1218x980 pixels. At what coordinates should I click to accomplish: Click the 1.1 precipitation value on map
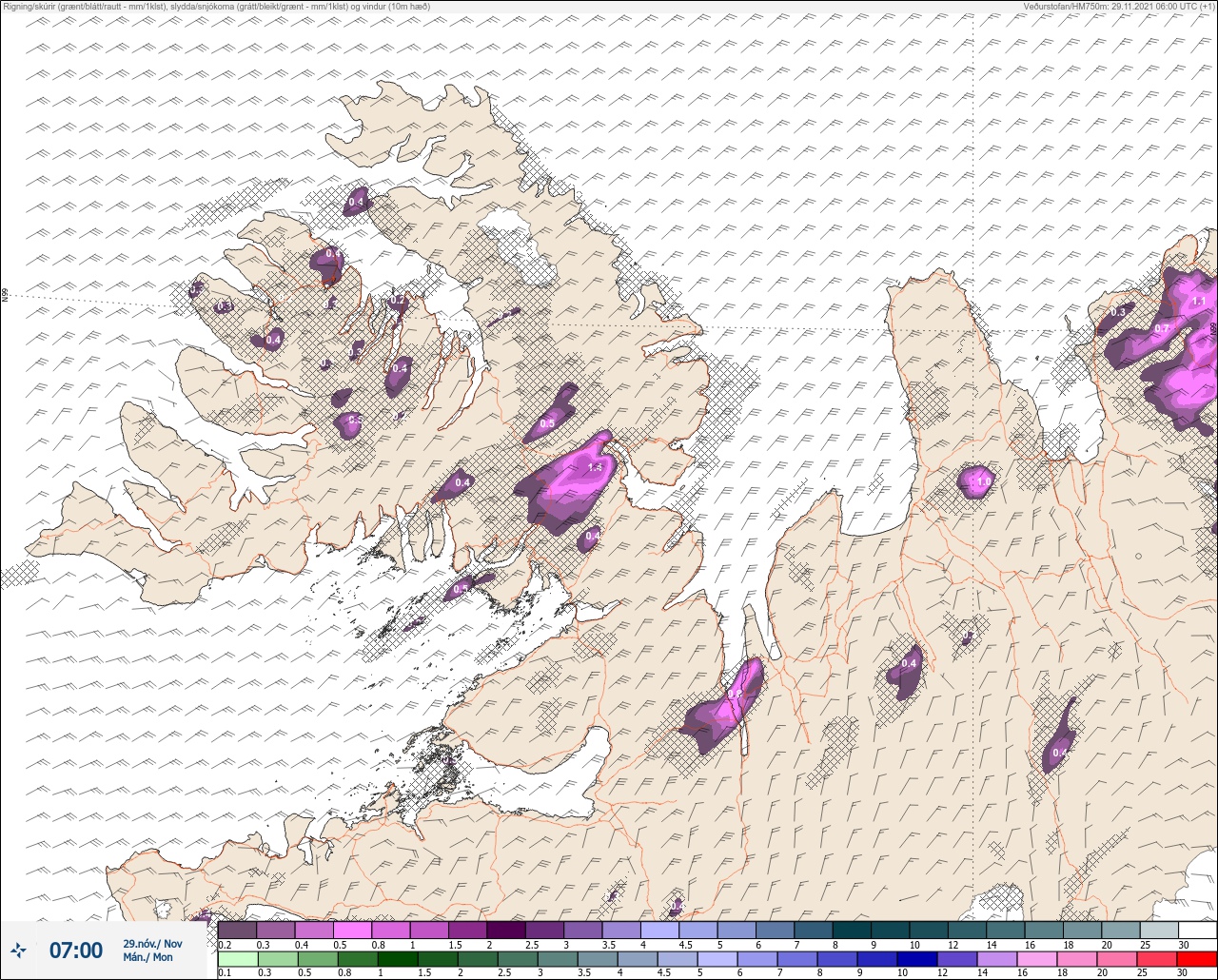pyautogui.click(x=1199, y=301)
